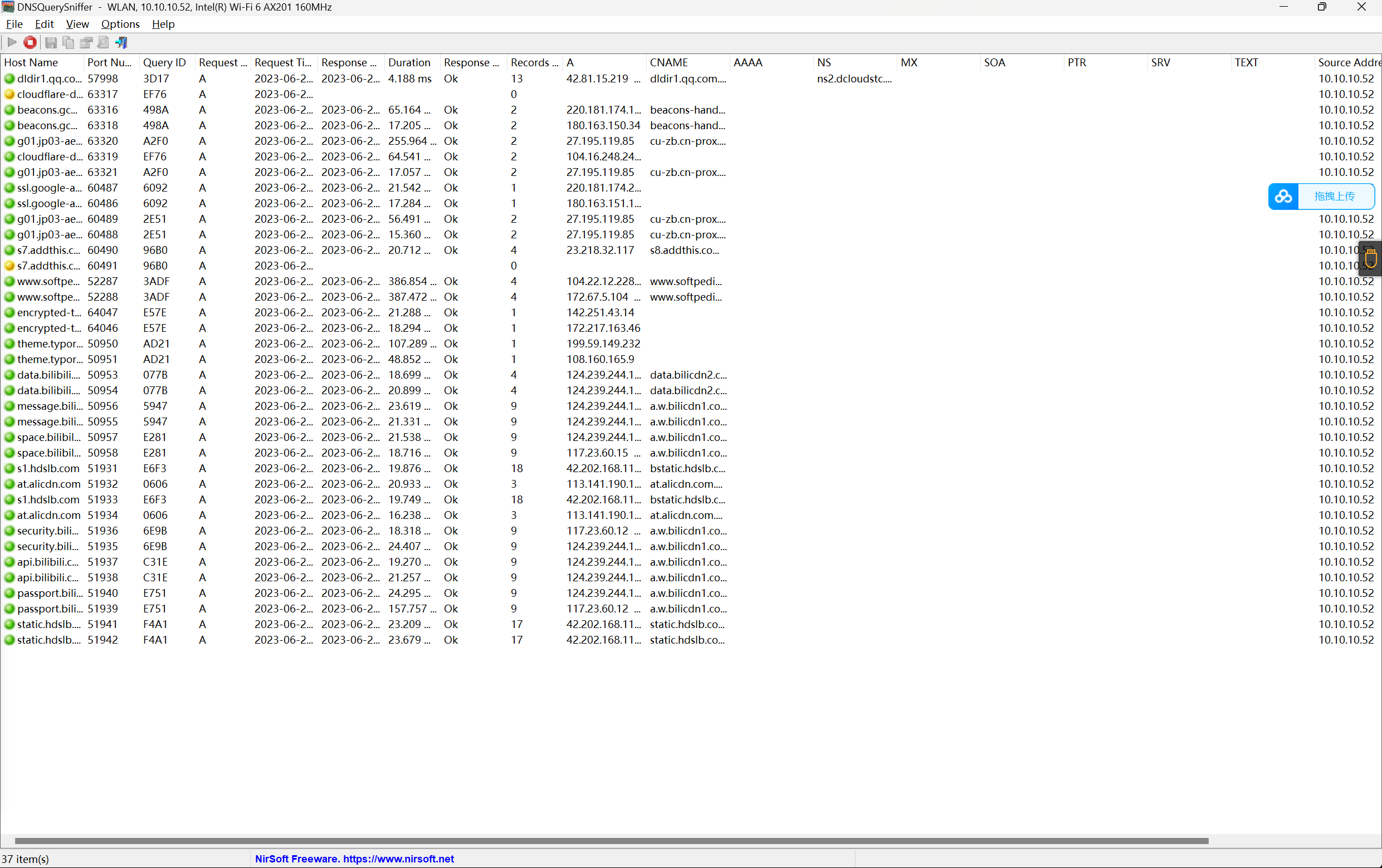Open the Properties toolbar icon
The width and height of the screenshot is (1382, 868).
tap(86, 42)
